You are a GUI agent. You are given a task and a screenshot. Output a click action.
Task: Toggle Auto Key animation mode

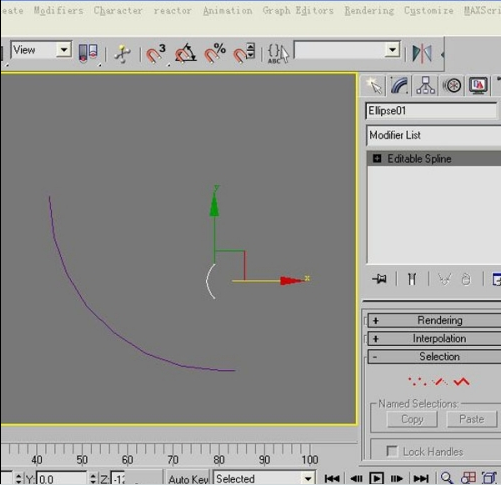(x=188, y=479)
